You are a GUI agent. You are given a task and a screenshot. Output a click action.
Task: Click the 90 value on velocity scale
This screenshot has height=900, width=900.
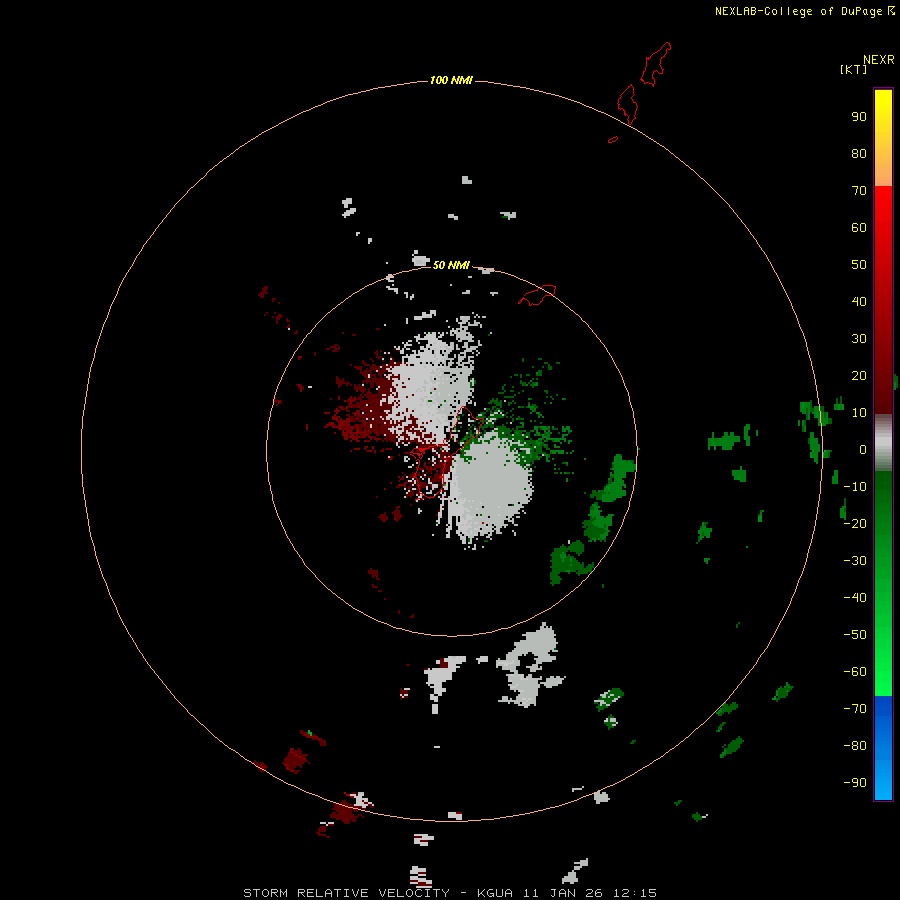[859, 117]
